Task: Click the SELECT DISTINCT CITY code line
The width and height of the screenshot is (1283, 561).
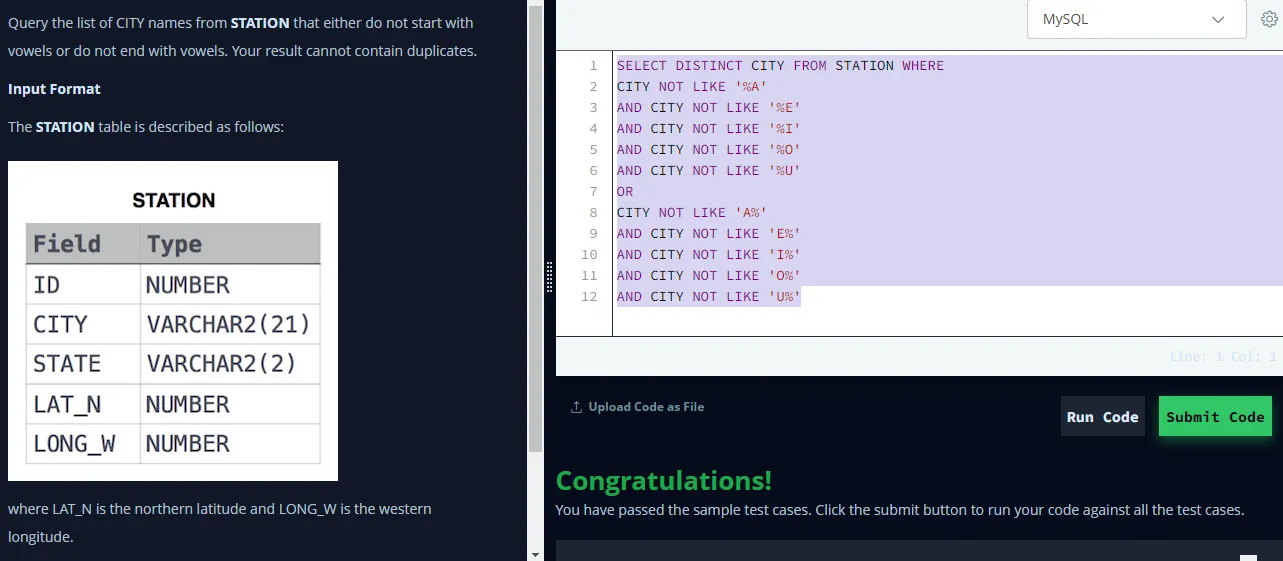Action: pos(780,66)
